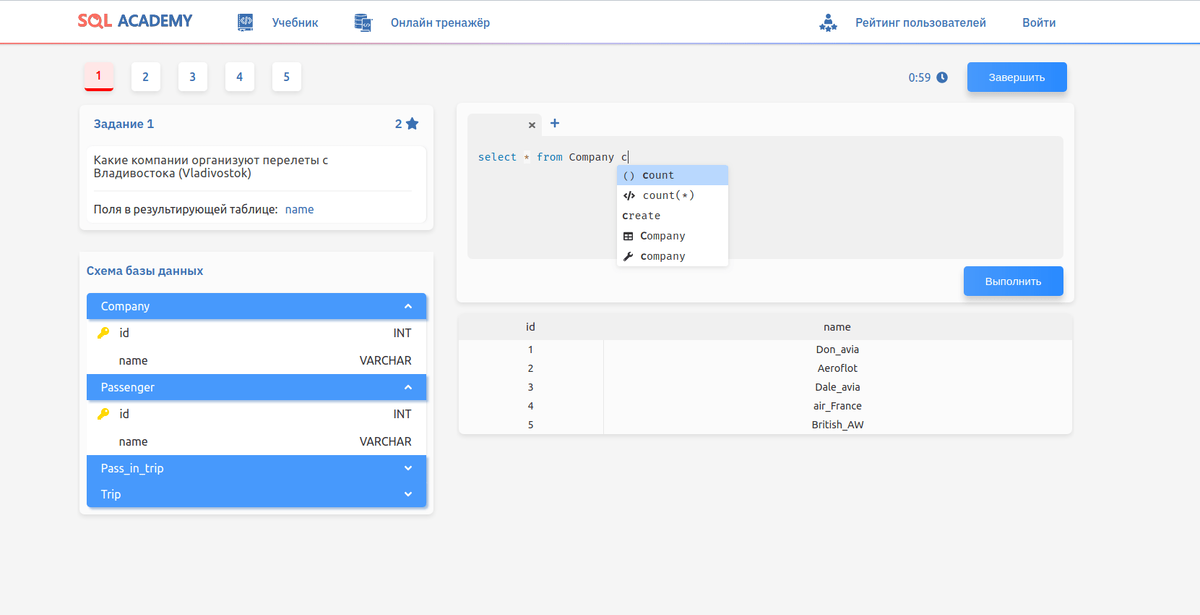Go to task number 3

192,77
